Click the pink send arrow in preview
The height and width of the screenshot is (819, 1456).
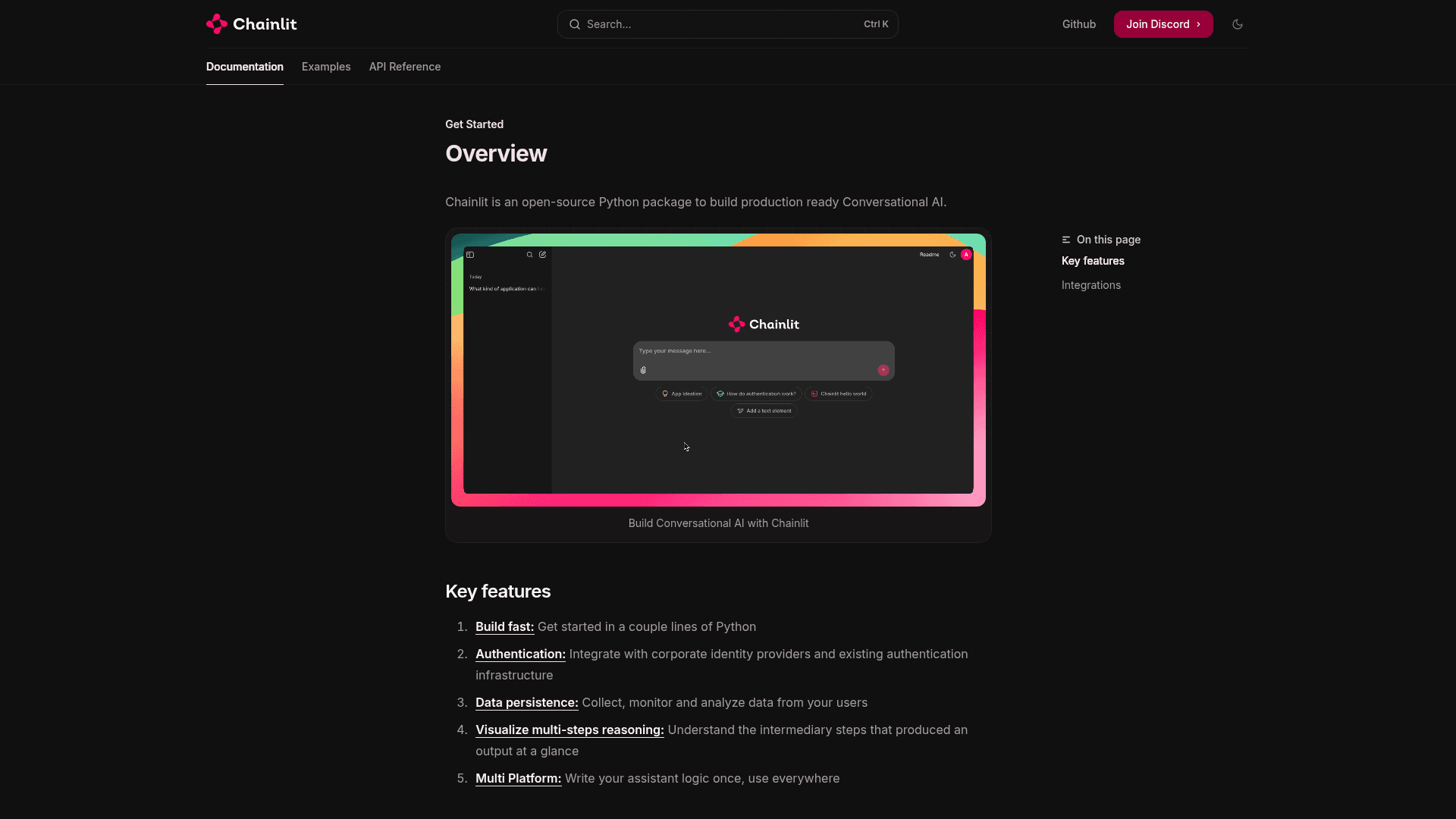click(883, 370)
